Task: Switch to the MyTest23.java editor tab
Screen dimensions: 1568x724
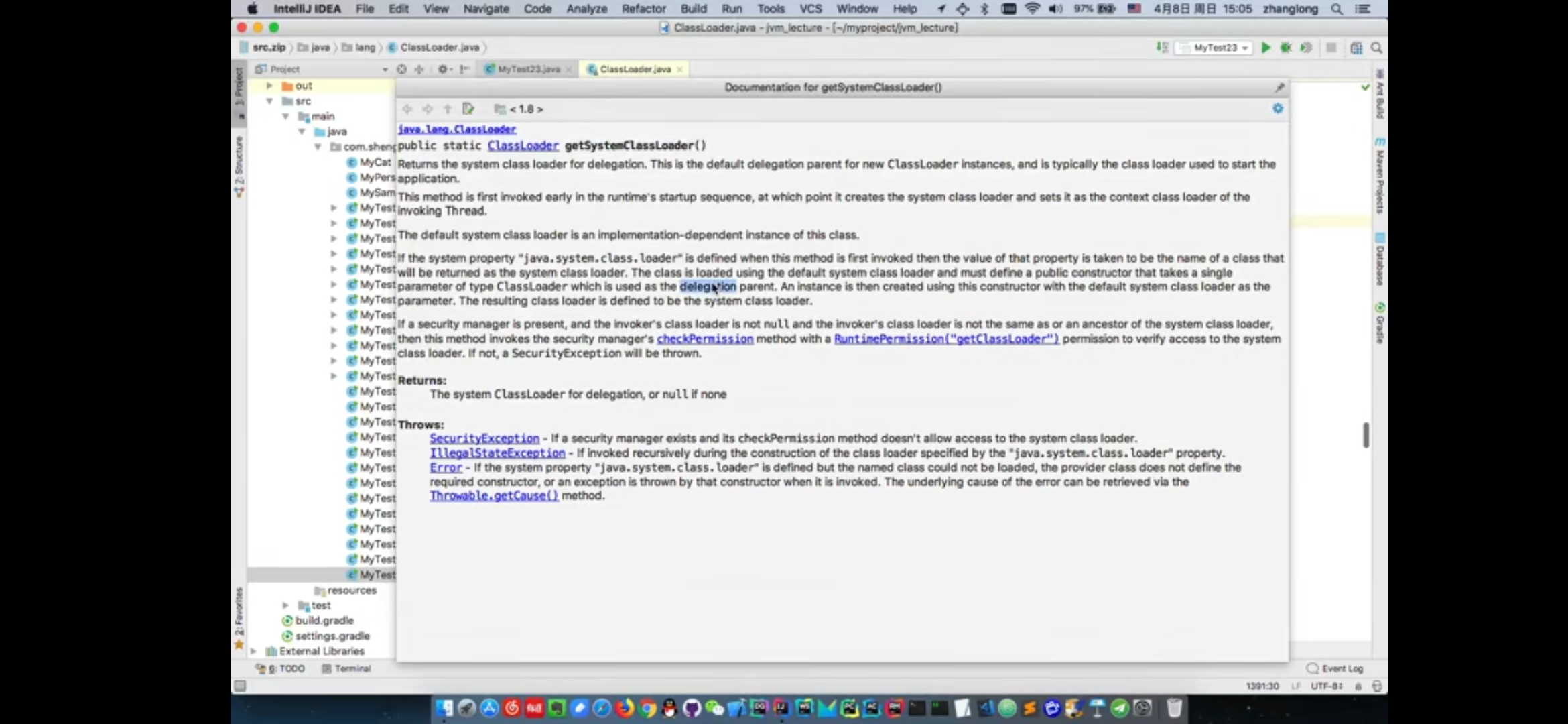Action: point(528,69)
